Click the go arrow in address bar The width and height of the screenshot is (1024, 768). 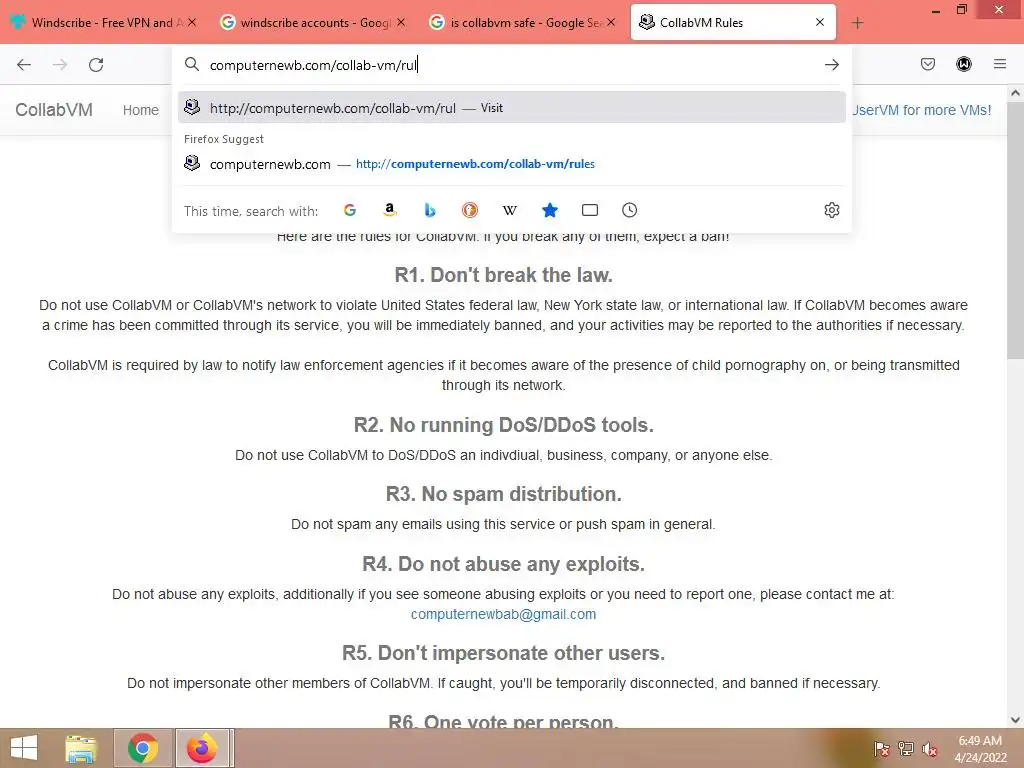pos(831,65)
